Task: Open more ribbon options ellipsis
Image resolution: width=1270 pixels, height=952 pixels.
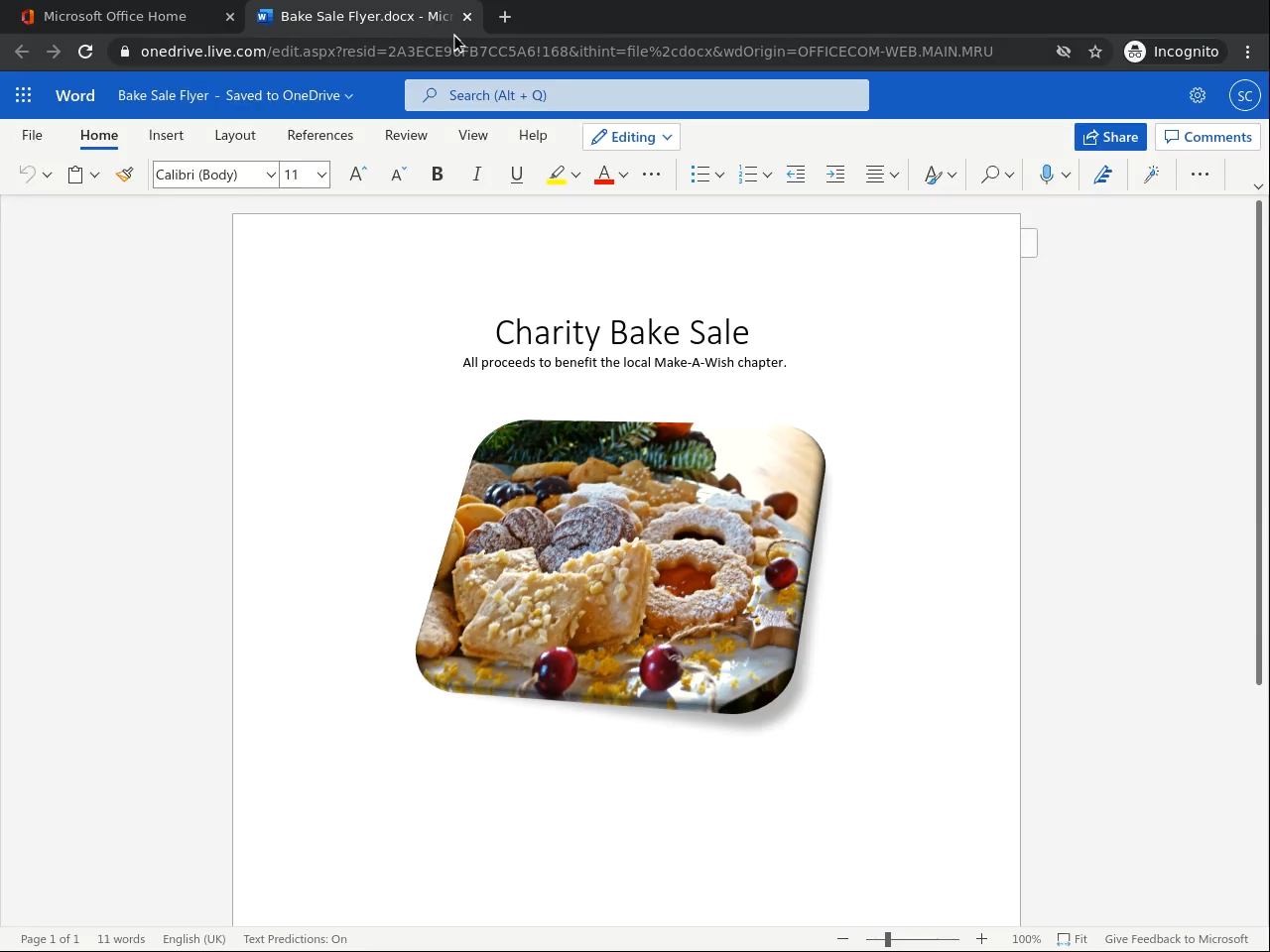Action: point(1200,175)
